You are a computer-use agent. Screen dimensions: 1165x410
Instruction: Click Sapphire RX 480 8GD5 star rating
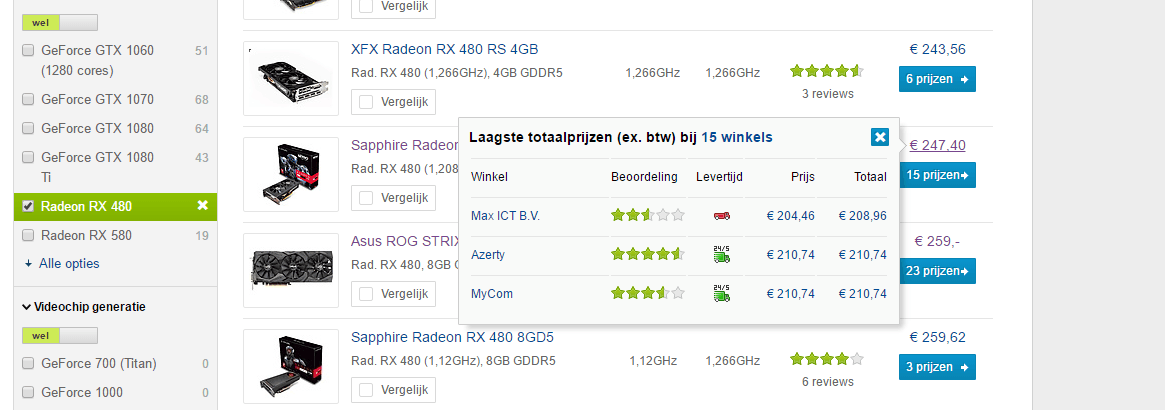[x=826, y=359]
